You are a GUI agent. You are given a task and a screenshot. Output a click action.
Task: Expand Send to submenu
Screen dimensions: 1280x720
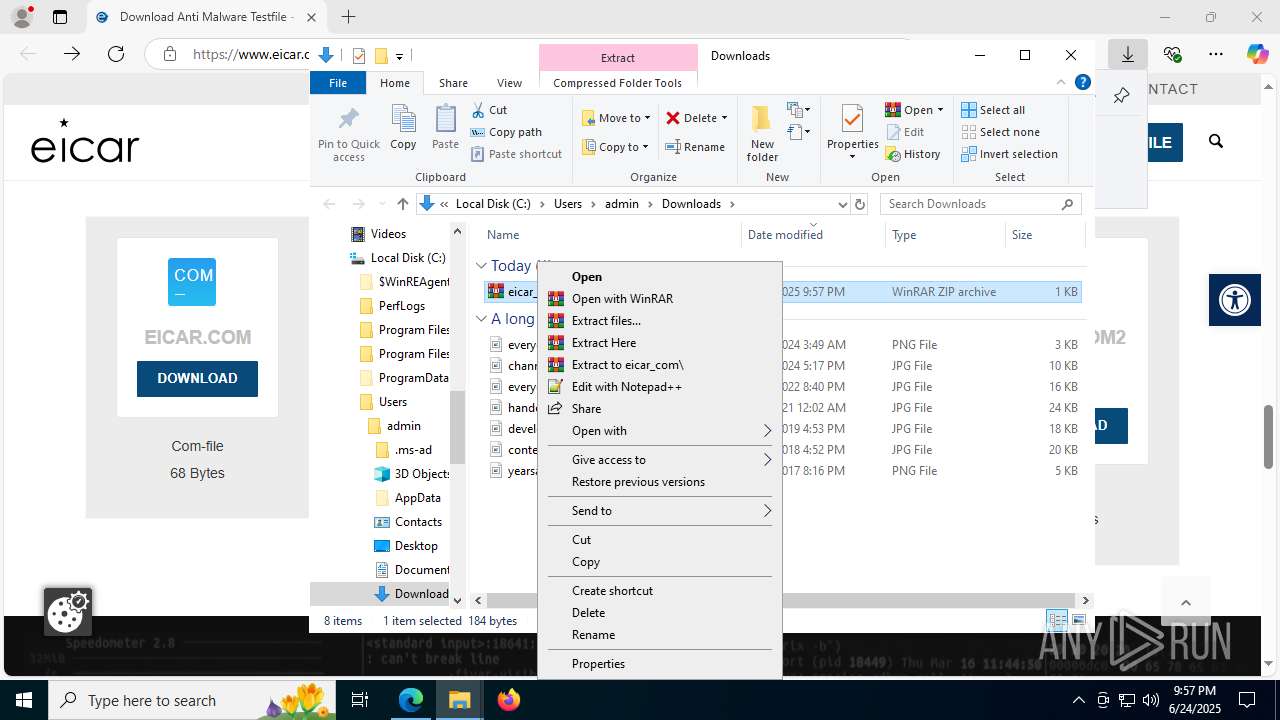(660, 511)
